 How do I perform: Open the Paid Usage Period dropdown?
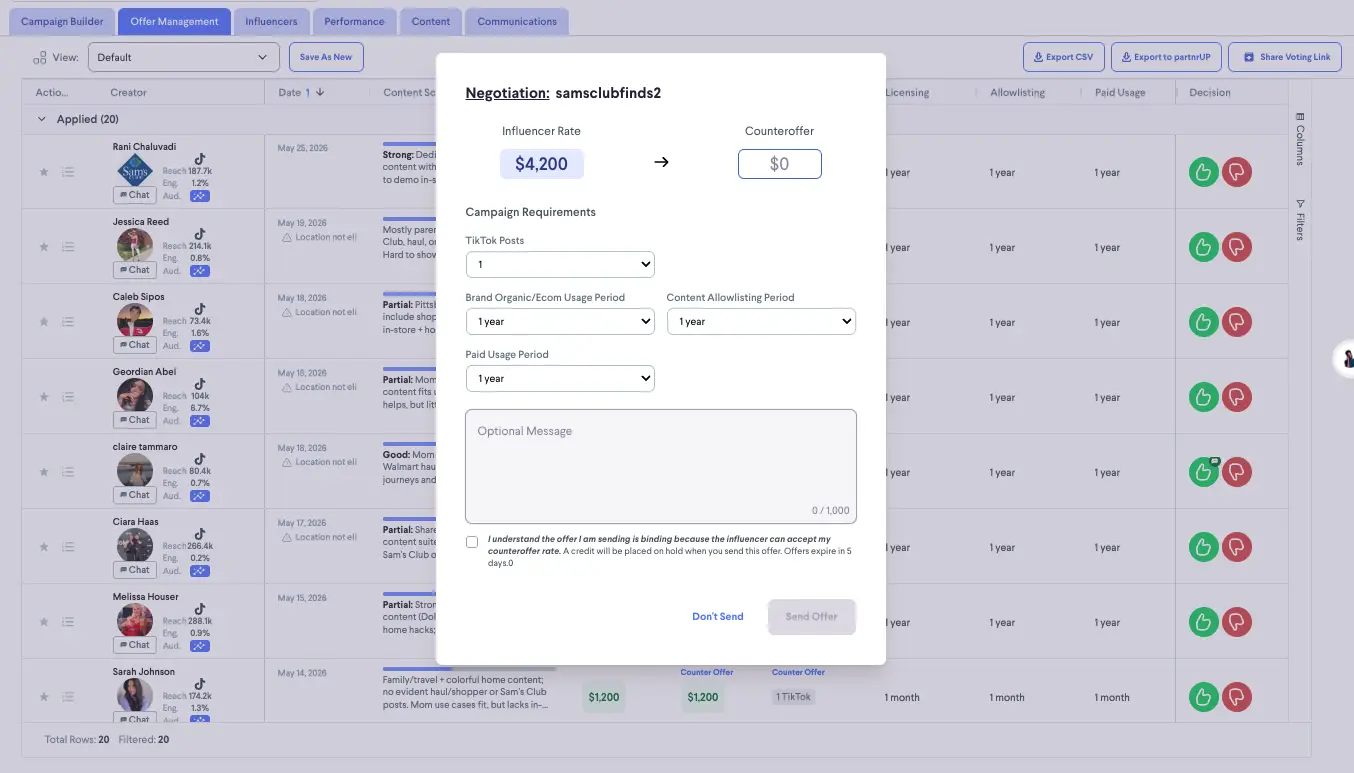pyautogui.click(x=560, y=379)
